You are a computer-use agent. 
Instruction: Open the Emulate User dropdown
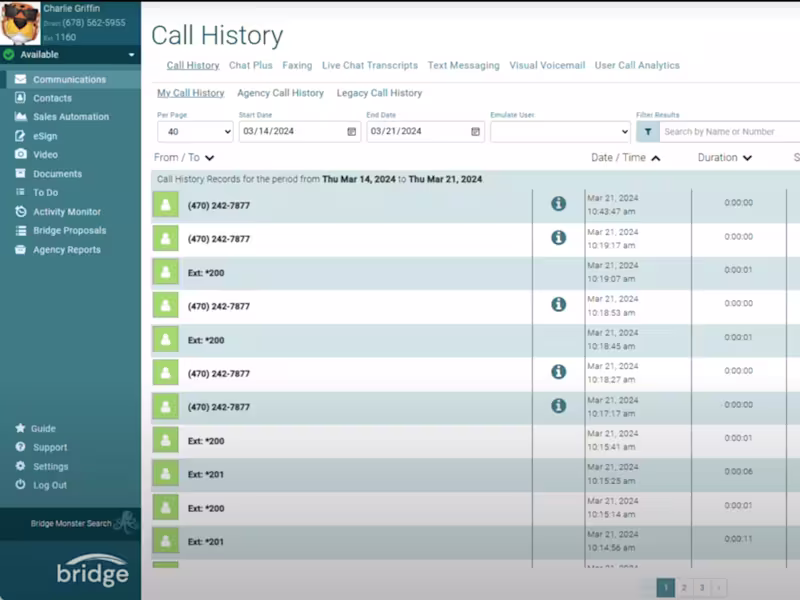click(560, 132)
